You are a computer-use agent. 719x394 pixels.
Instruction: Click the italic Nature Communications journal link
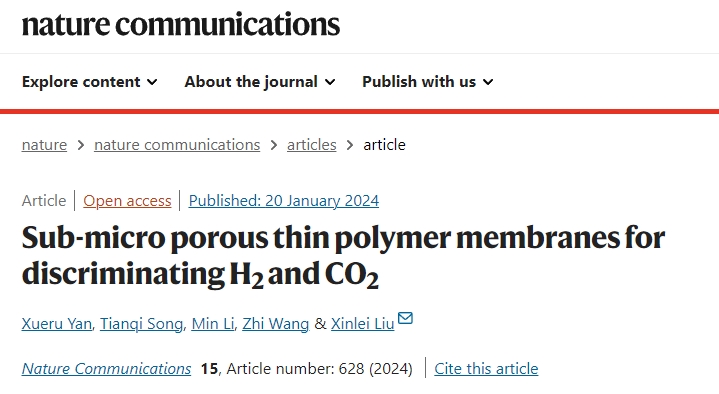106,369
